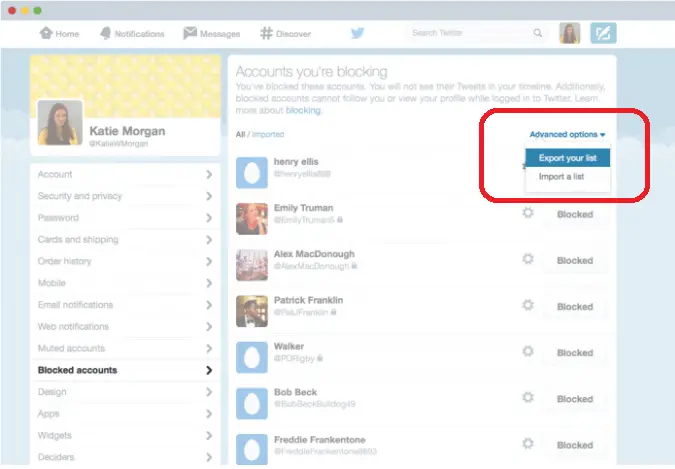
Task: Open gear menu for Bob Beck
Action: coord(528,397)
